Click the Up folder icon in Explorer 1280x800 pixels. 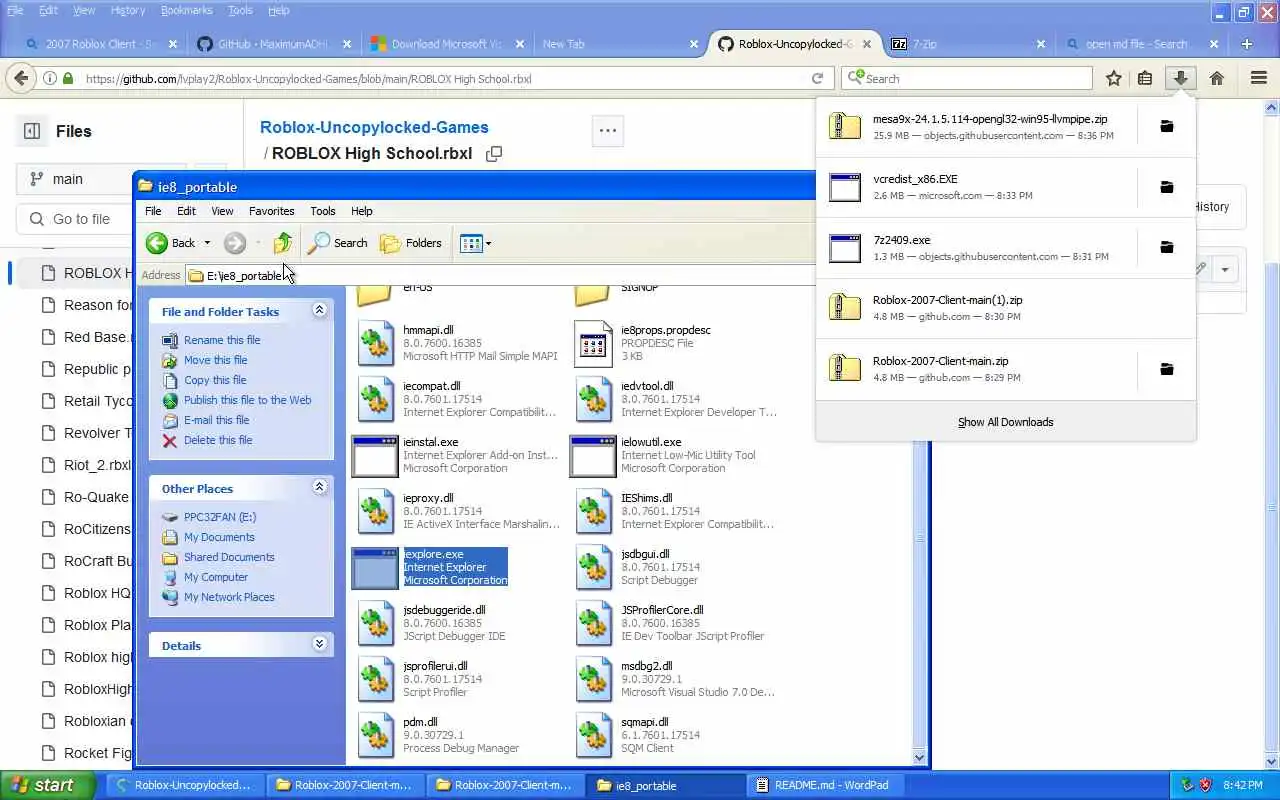tap(283, 243)
